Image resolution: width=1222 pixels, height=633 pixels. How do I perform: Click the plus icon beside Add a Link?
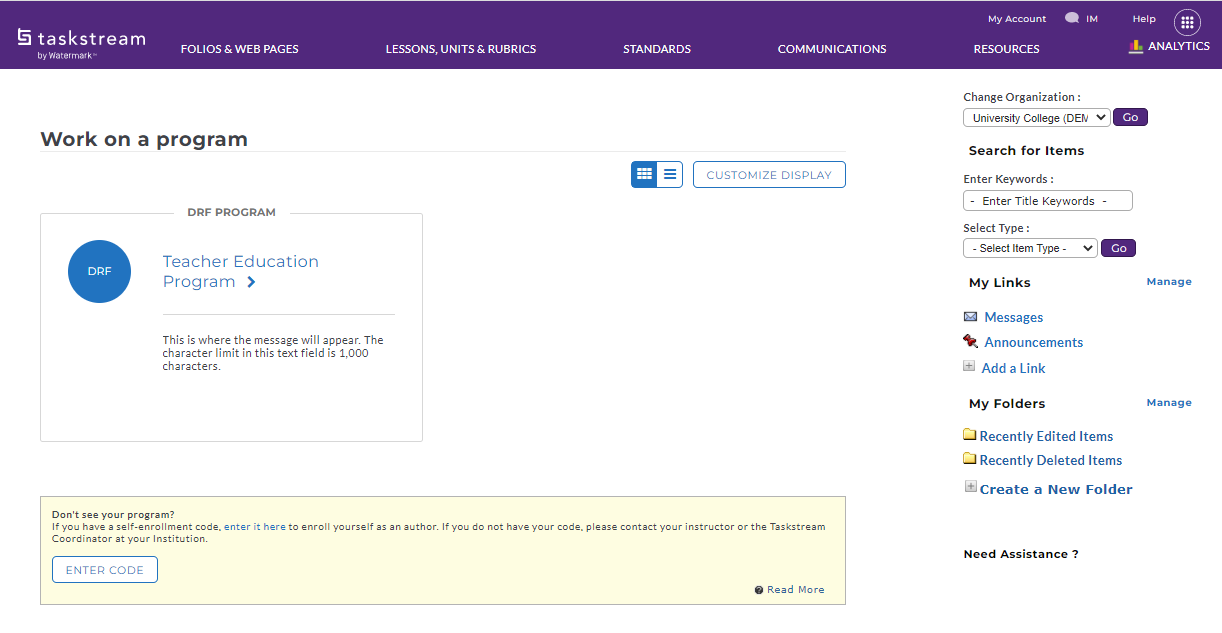pyautogui.click(x=969, y=366)
